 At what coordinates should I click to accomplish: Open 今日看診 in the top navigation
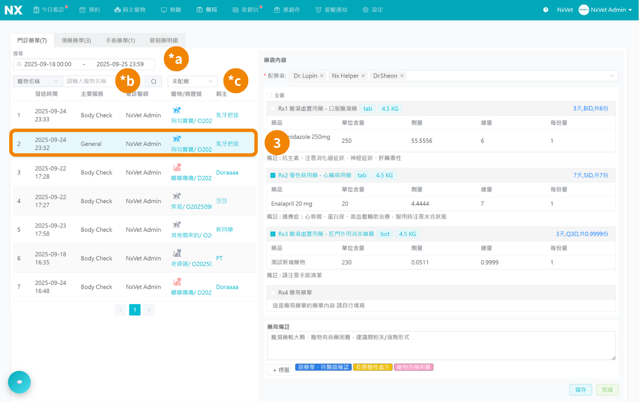coord(50,10)
